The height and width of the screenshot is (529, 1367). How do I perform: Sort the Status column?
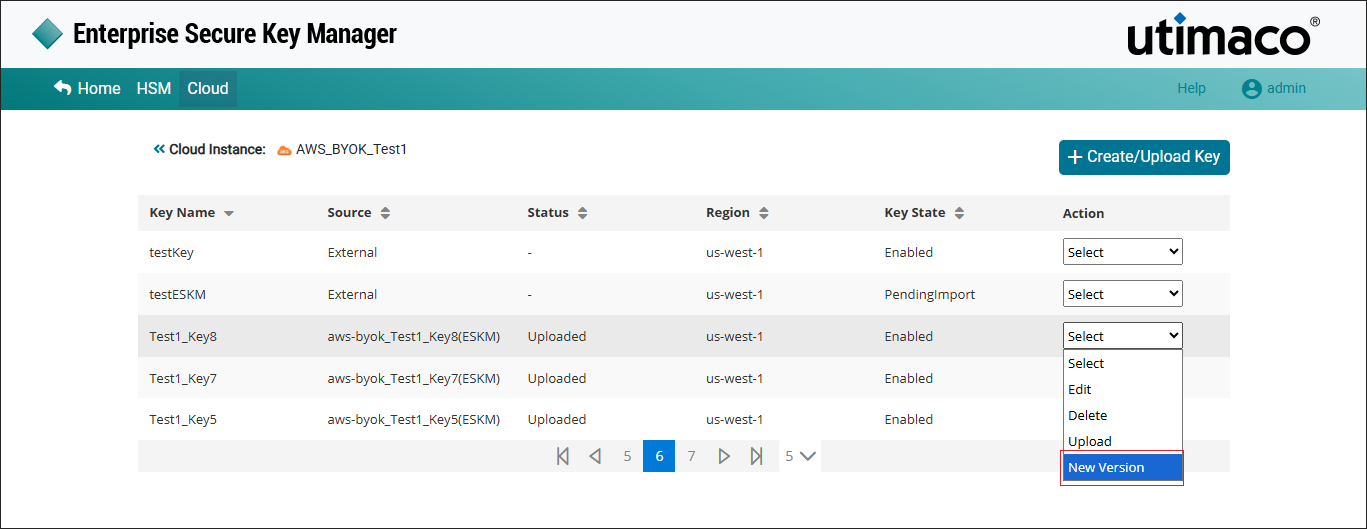pyautogui.click(x=583, y=213)
